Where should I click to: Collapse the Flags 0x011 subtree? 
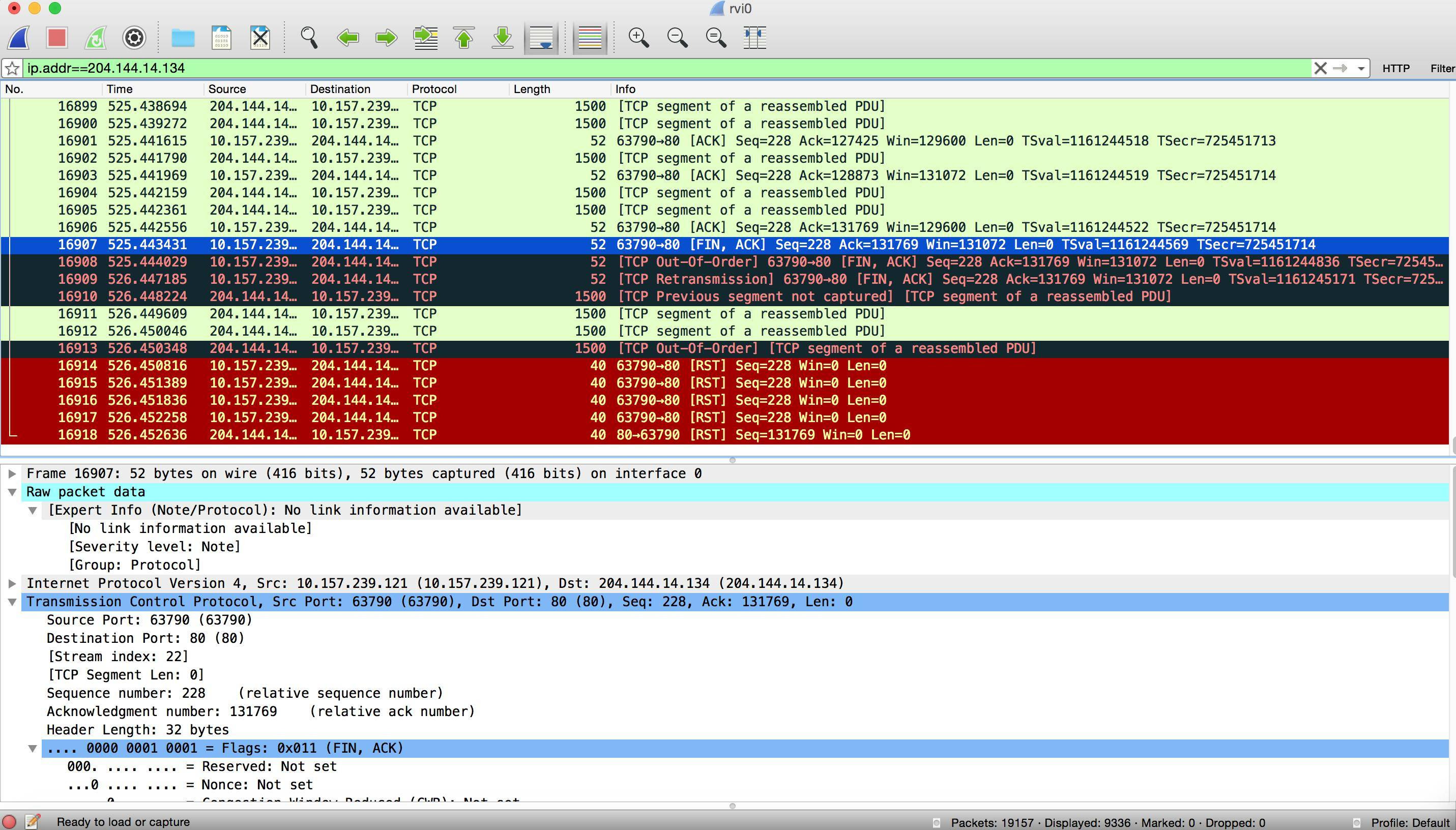[x=33, y=748]
